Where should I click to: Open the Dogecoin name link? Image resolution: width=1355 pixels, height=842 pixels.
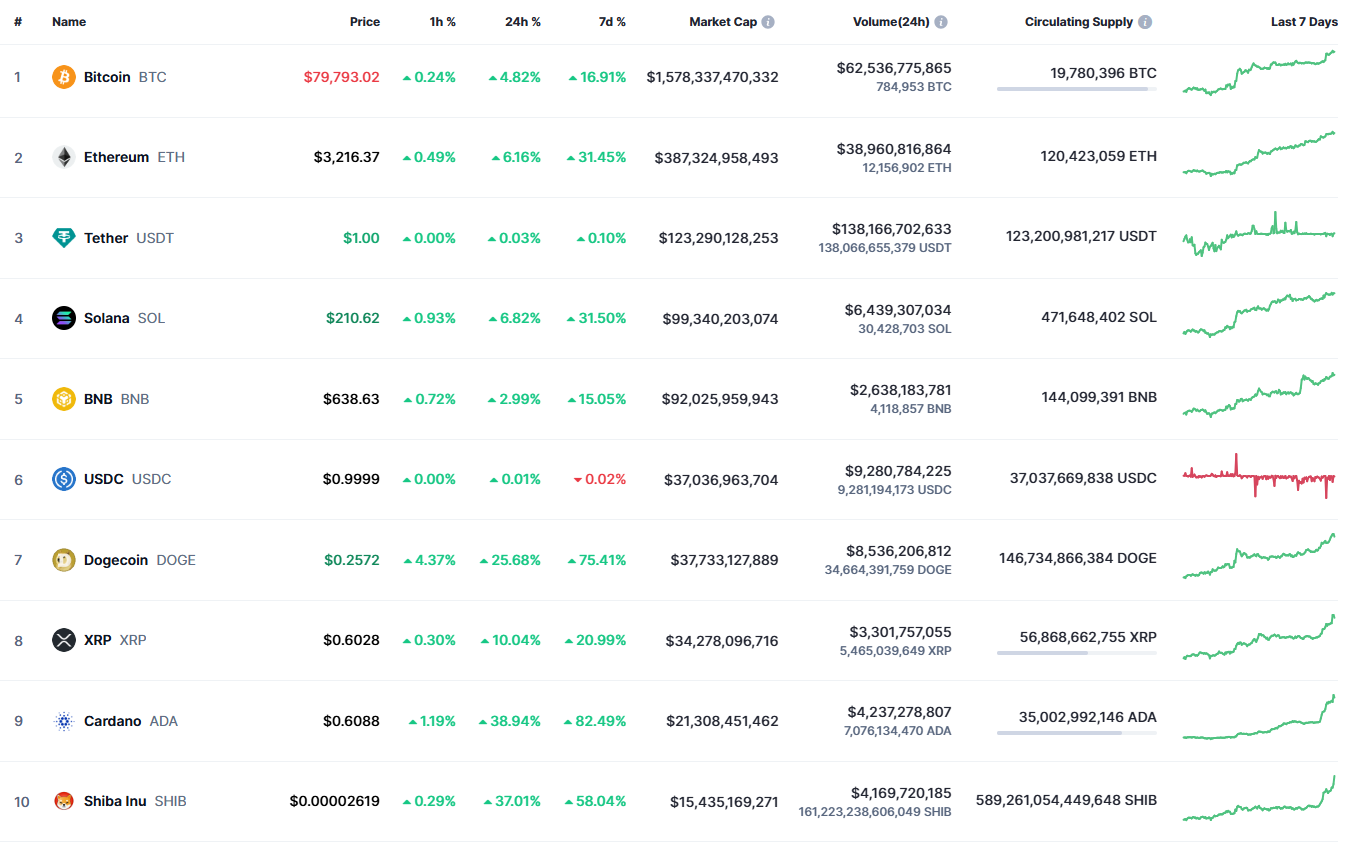[116, 560]
